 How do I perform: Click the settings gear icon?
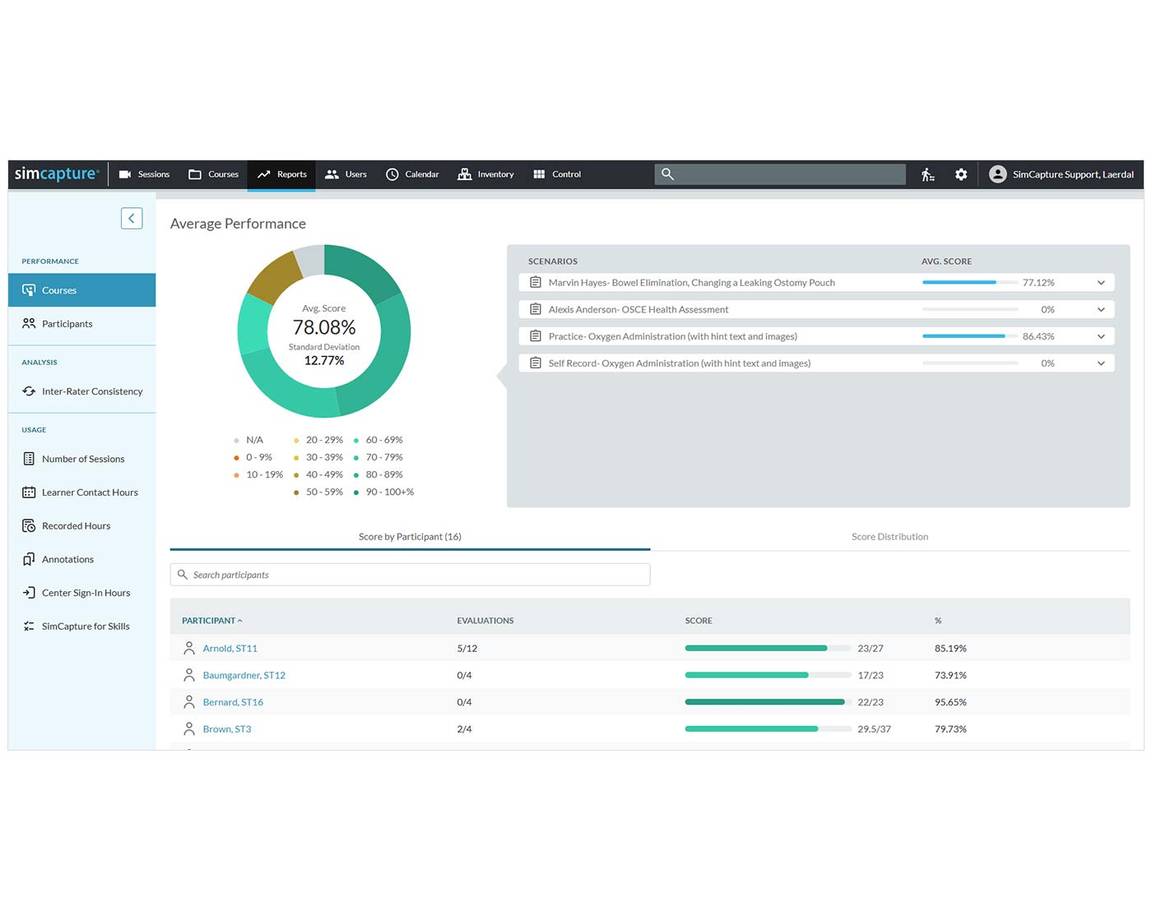[961, 174]
